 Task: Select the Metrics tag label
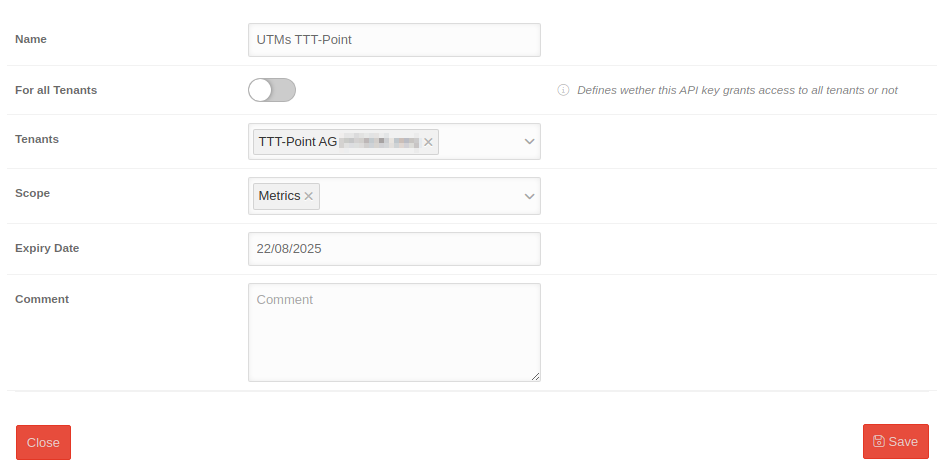[x=279, y=196]
